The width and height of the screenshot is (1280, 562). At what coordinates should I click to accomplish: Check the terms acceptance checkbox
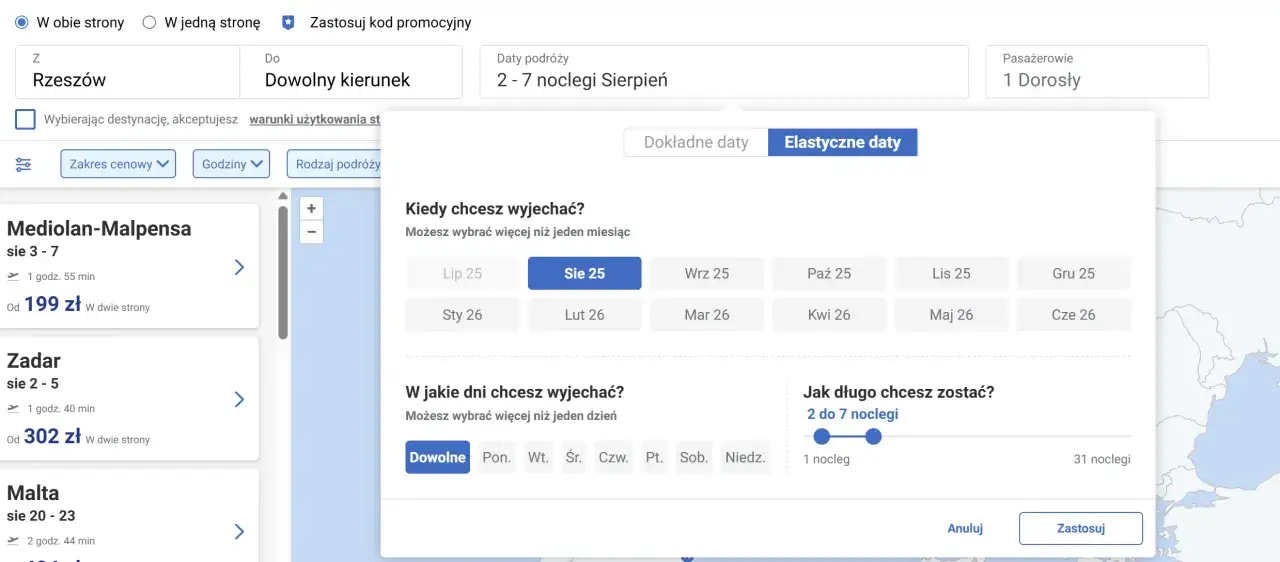pos(26,120)
